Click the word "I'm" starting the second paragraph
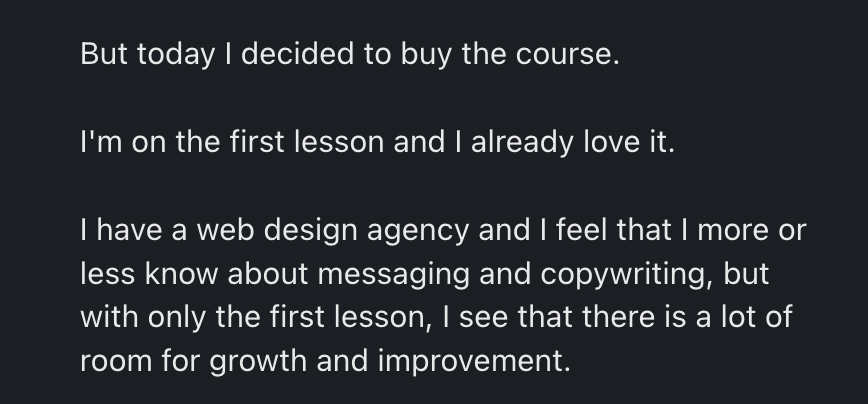The width and height of the screenshot is (868, 404). click(101, 142)
